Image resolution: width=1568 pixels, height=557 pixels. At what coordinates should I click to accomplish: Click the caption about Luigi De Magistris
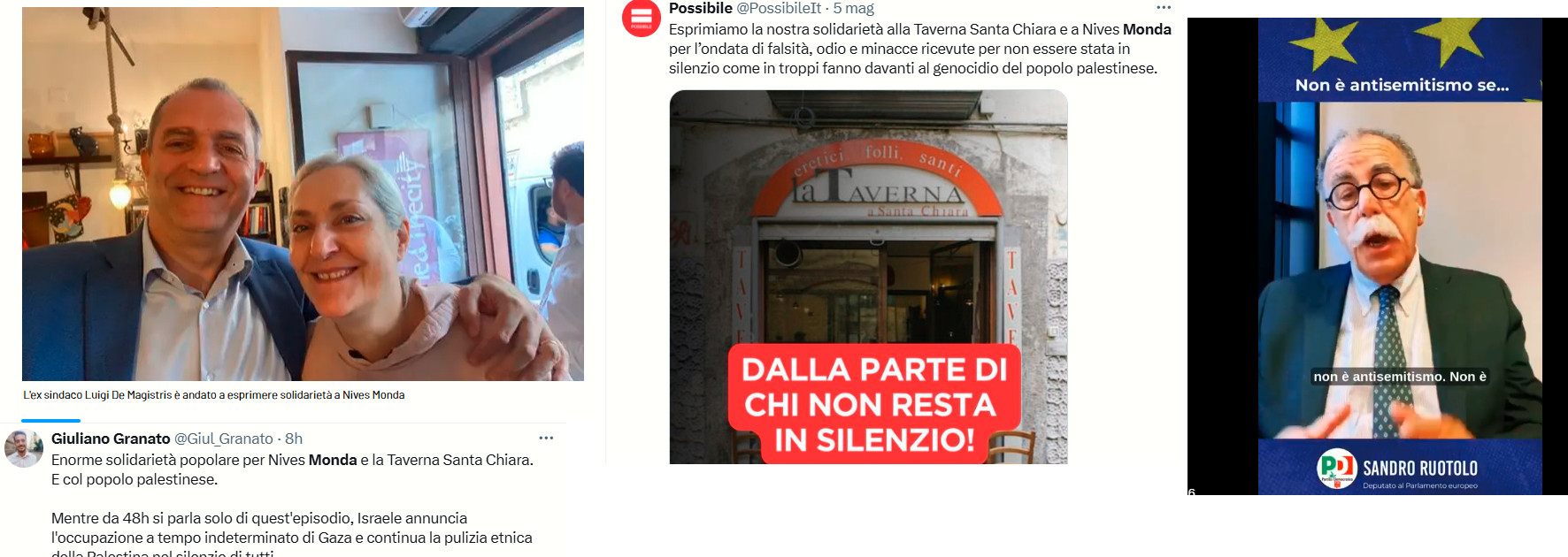(214, 395)
